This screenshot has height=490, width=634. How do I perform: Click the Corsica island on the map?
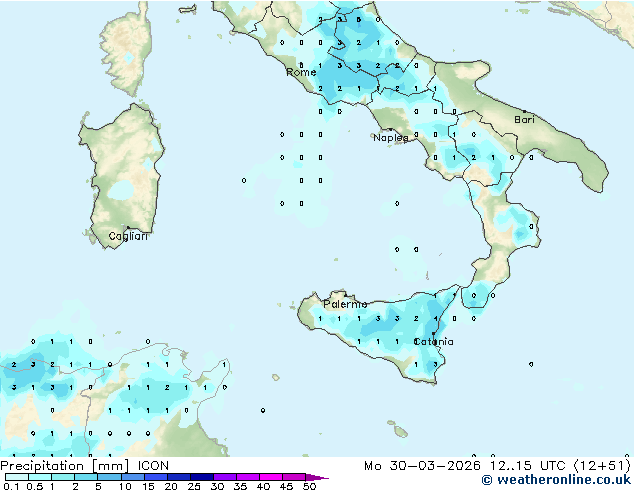coord(127,51)
